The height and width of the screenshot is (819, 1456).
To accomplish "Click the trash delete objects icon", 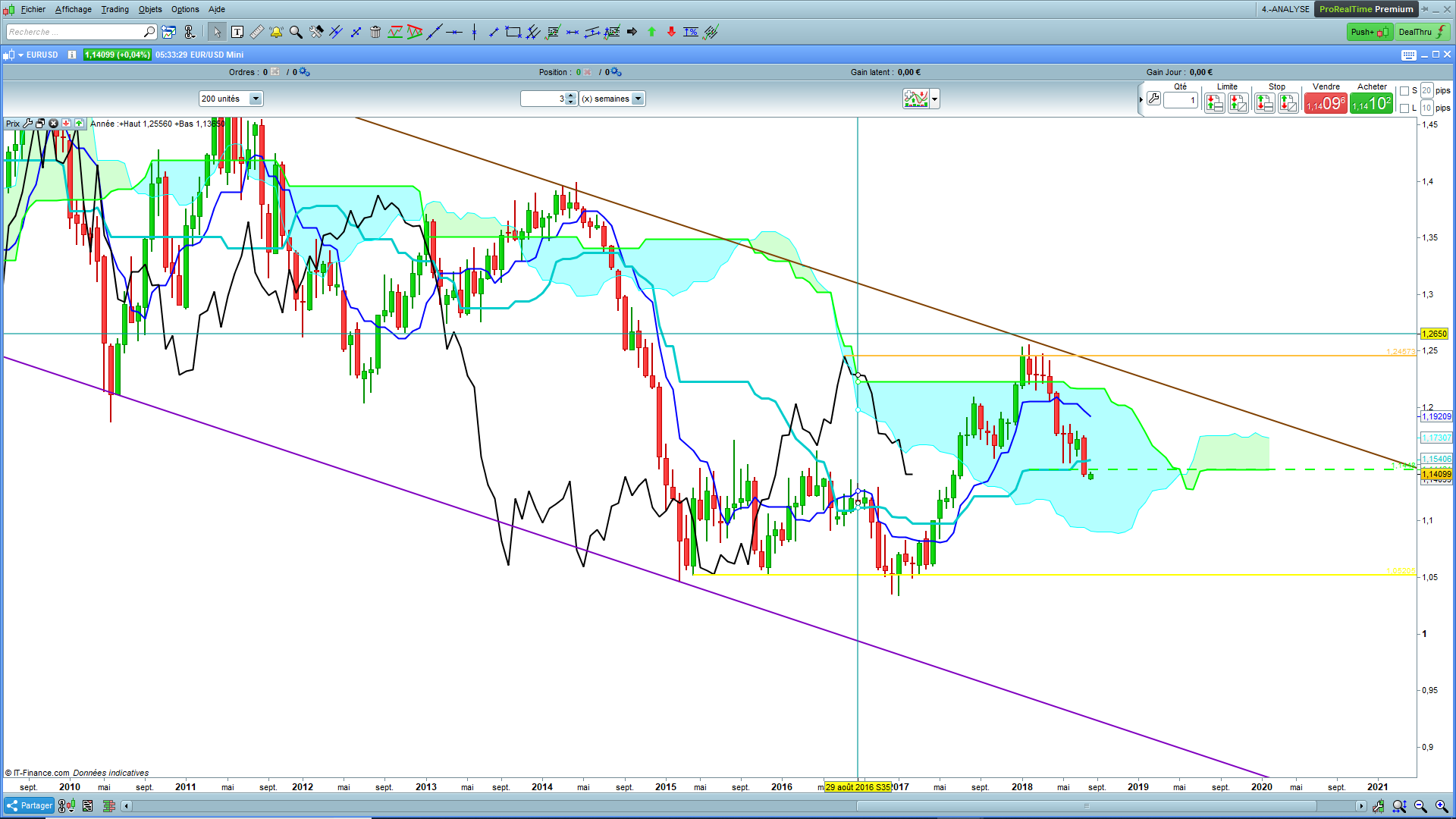I will point(375,32).
